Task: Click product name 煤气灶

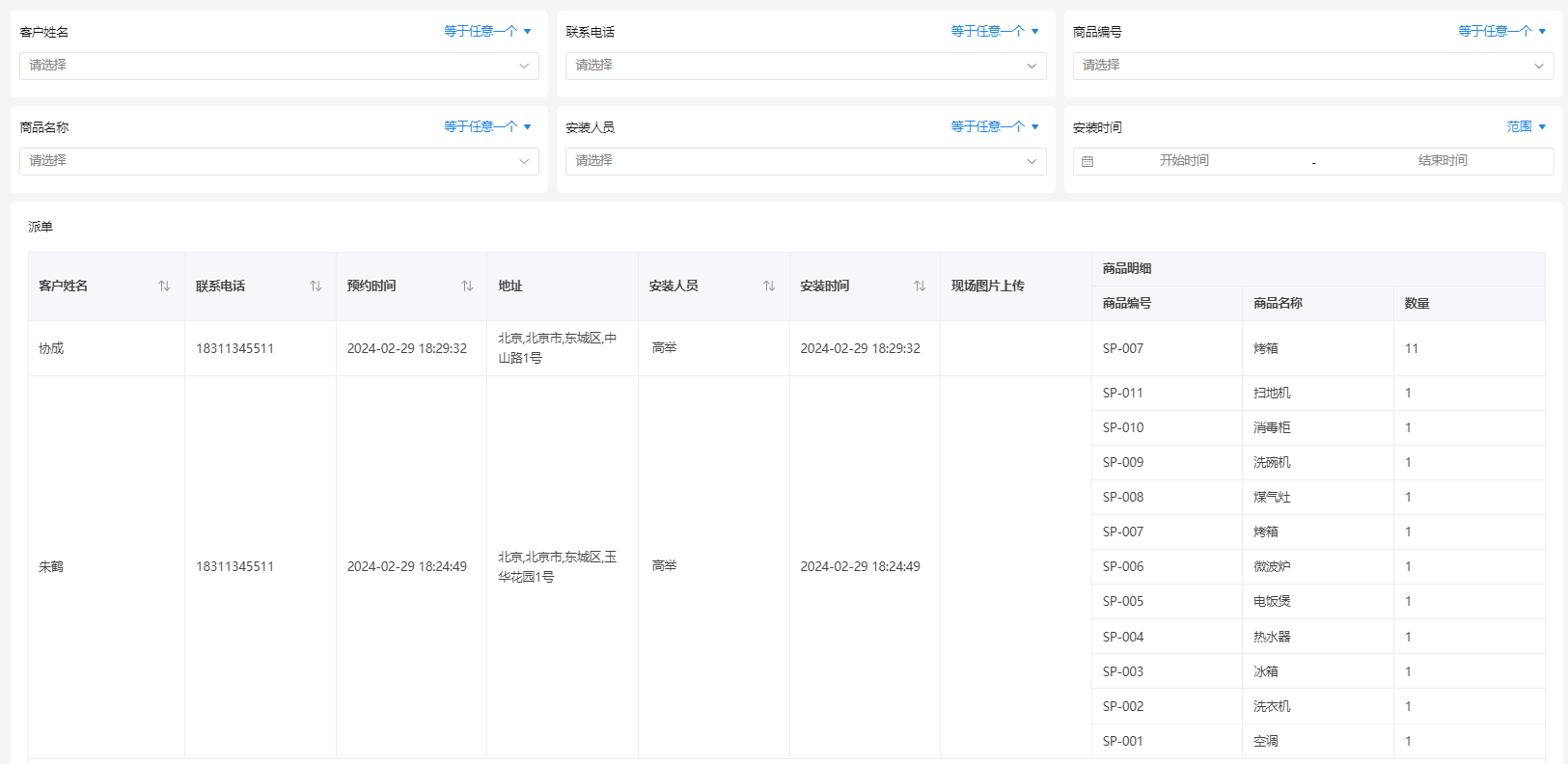Action: (1272, 498)
